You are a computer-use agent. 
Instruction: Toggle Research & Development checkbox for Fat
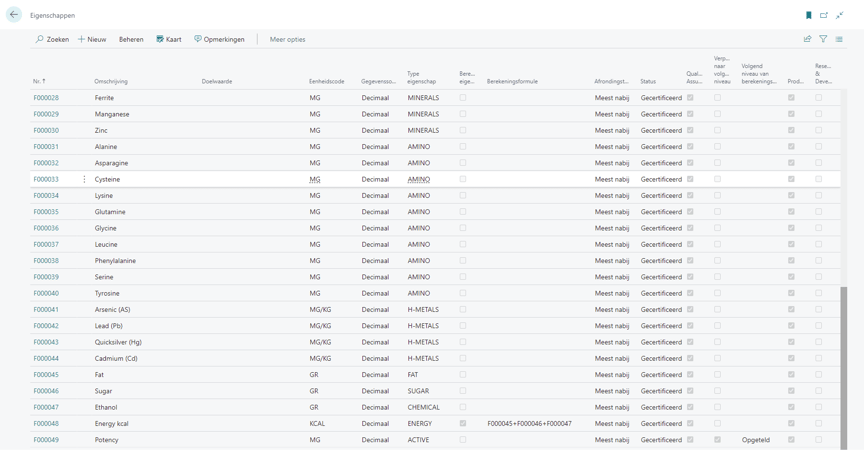tap(819, 374)
